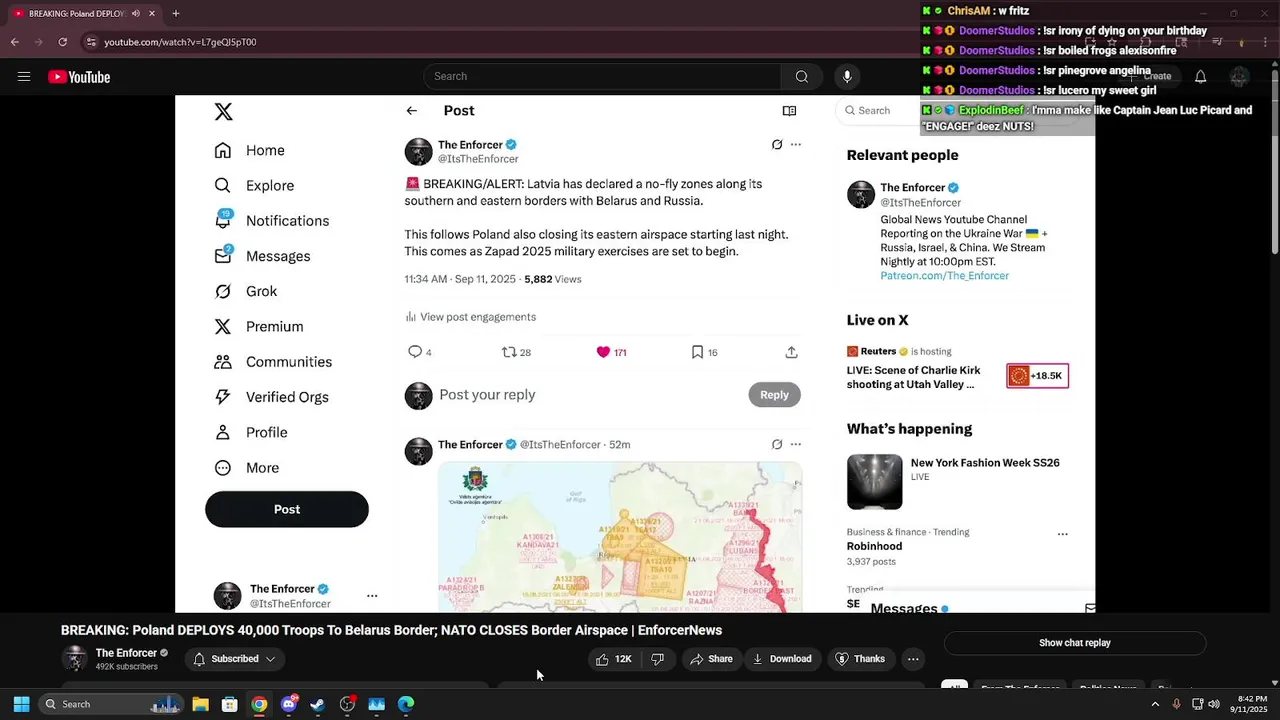Click the back arrow beside Post heading
The height and width of the screenshot is (720, 1280).
[412, 111]
